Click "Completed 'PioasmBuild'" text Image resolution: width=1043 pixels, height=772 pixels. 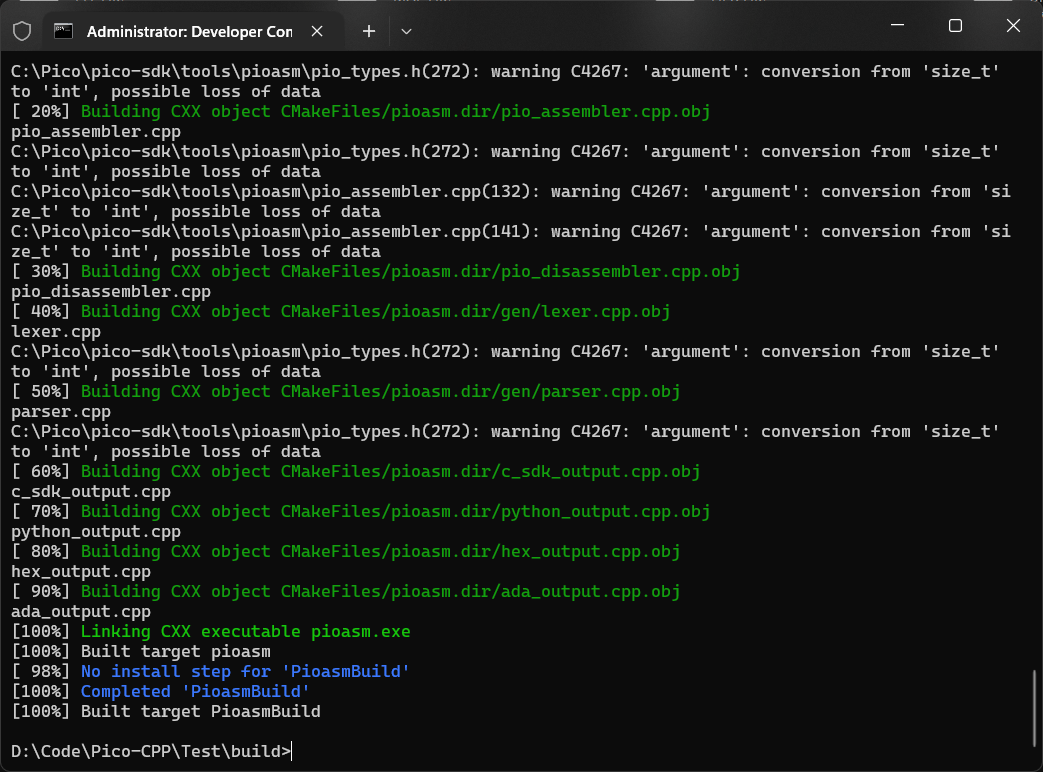click(195, 692)
